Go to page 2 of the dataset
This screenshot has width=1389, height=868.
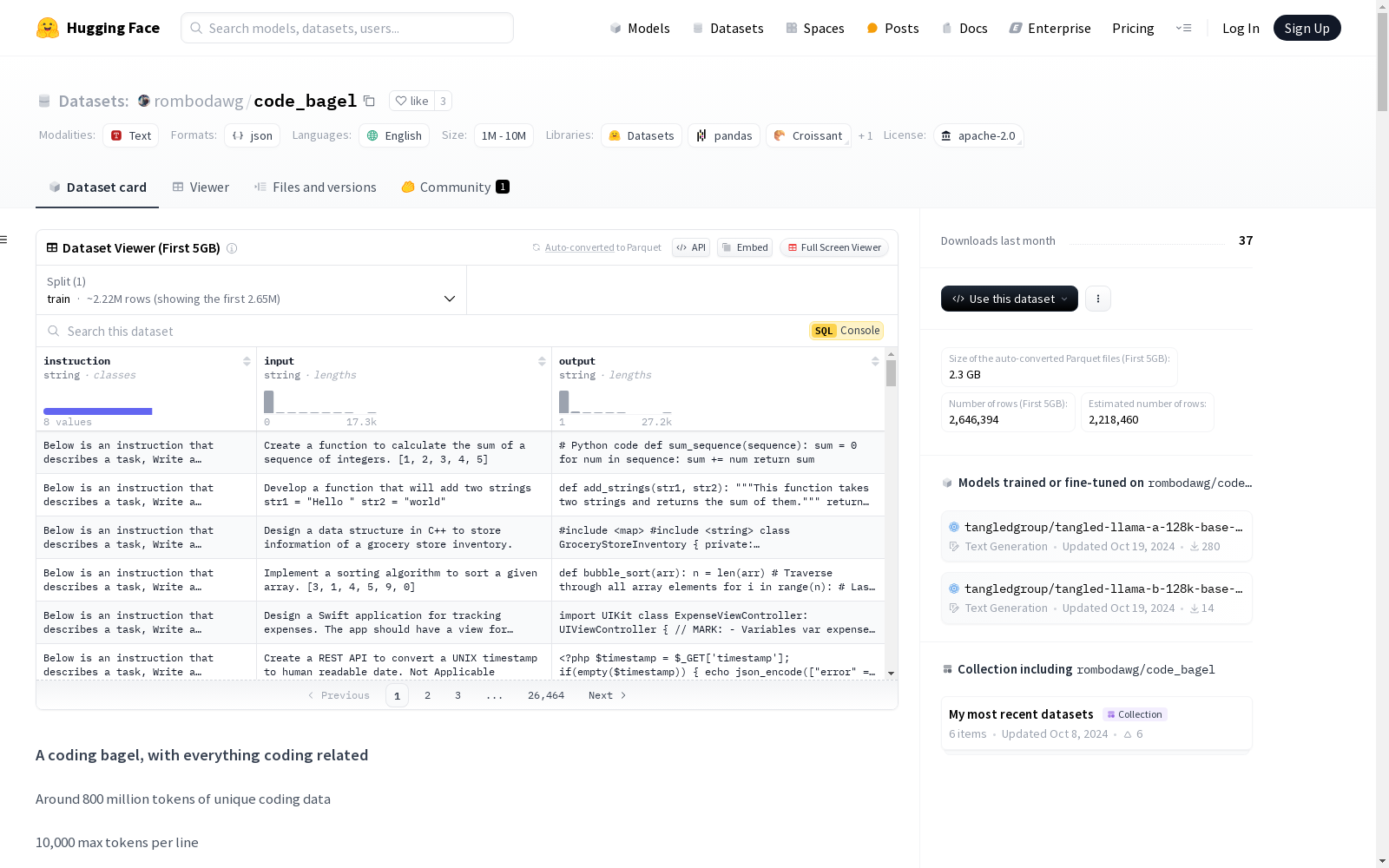pos(427,695)
